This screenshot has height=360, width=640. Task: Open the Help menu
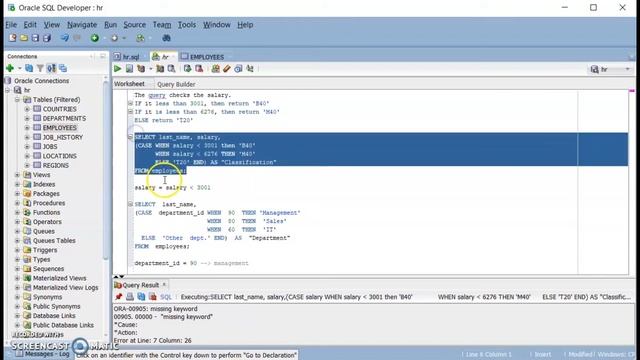tap(245, 25)
